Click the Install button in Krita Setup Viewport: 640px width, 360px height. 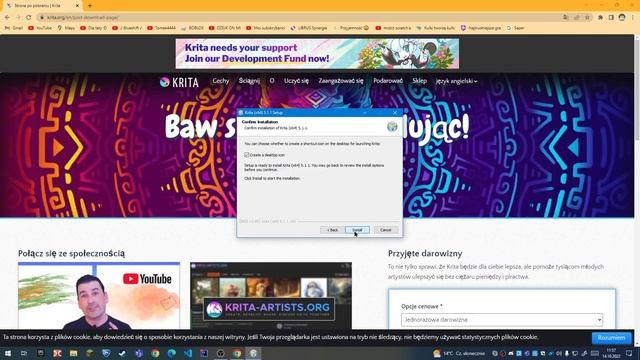tap(357, 230)
